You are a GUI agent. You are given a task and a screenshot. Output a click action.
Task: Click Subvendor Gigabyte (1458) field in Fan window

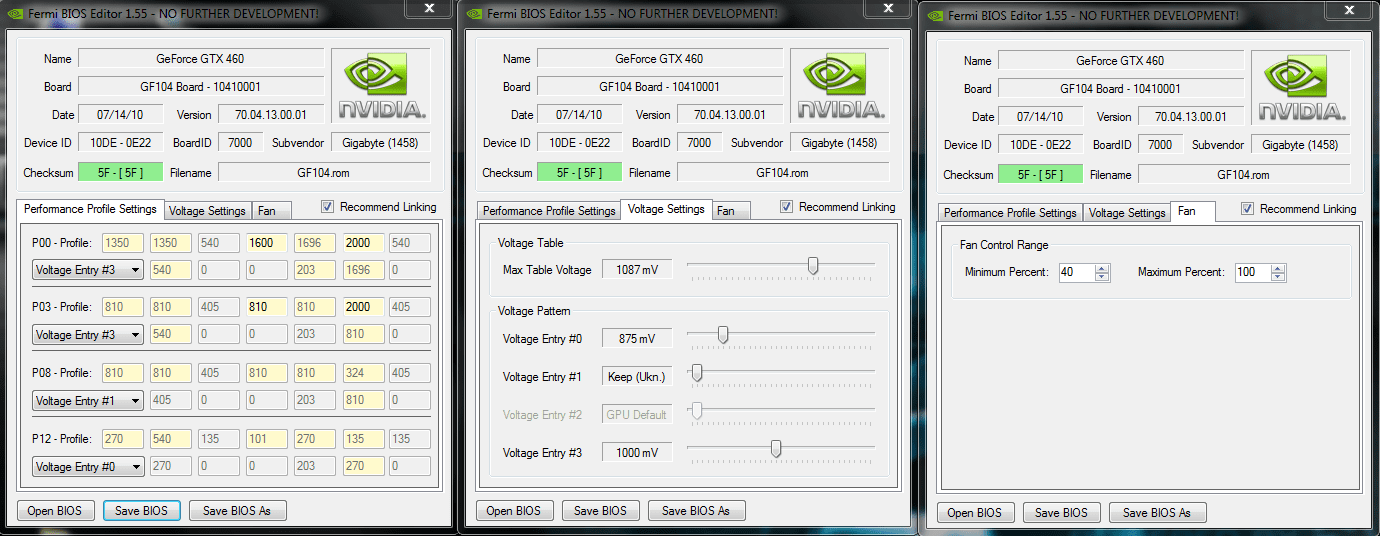1300,144
